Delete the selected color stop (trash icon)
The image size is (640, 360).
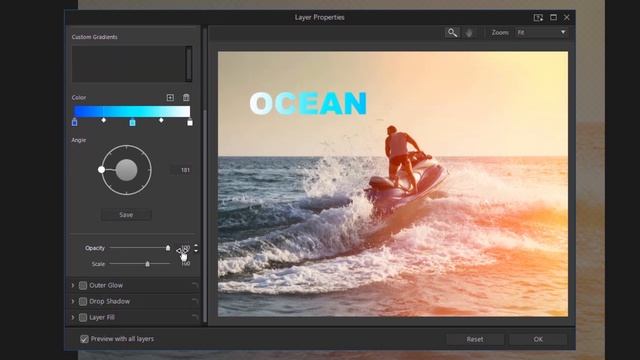click(186, 97)
